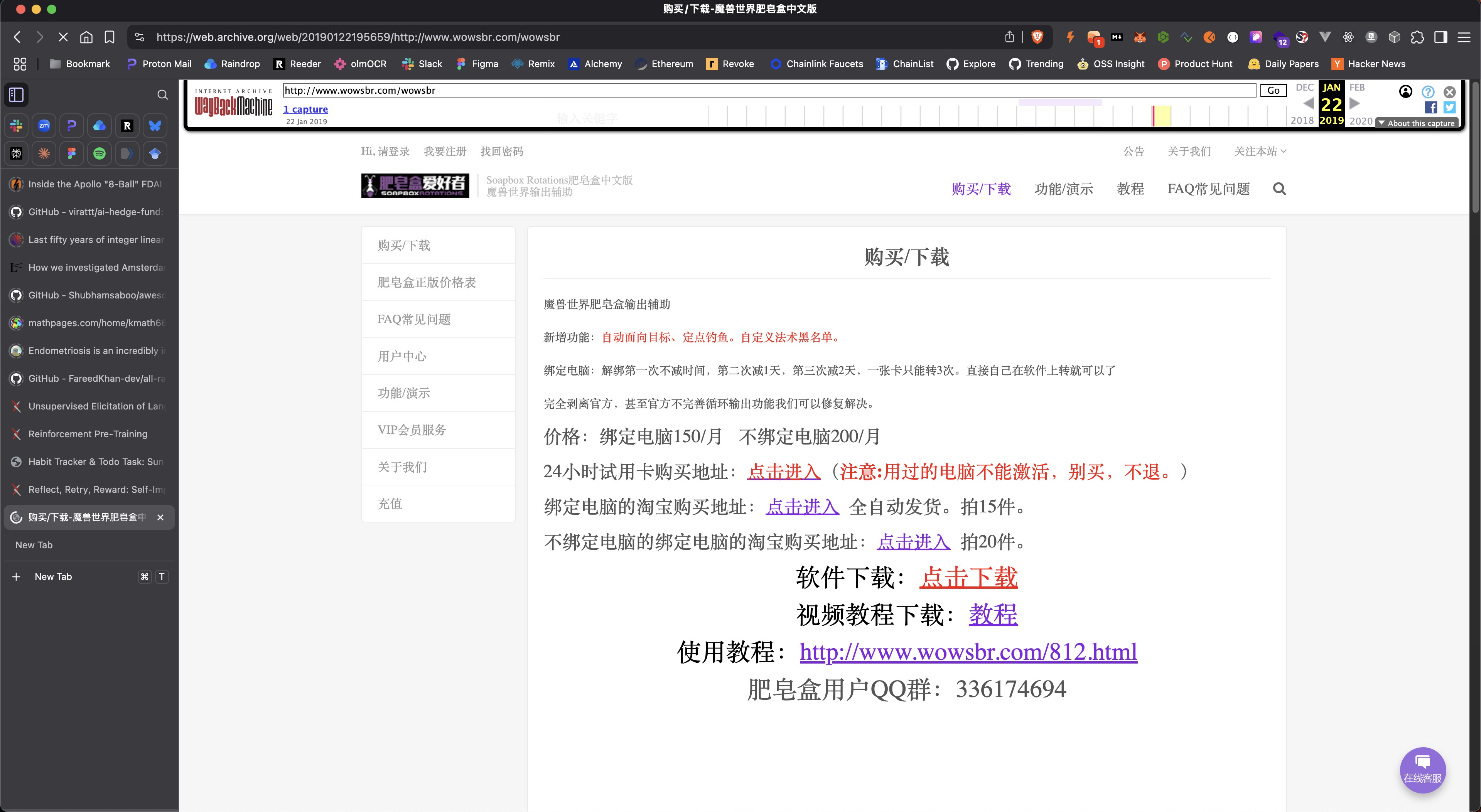
Task: Open Slack from the app sidebar
Action: coord(16,125)
